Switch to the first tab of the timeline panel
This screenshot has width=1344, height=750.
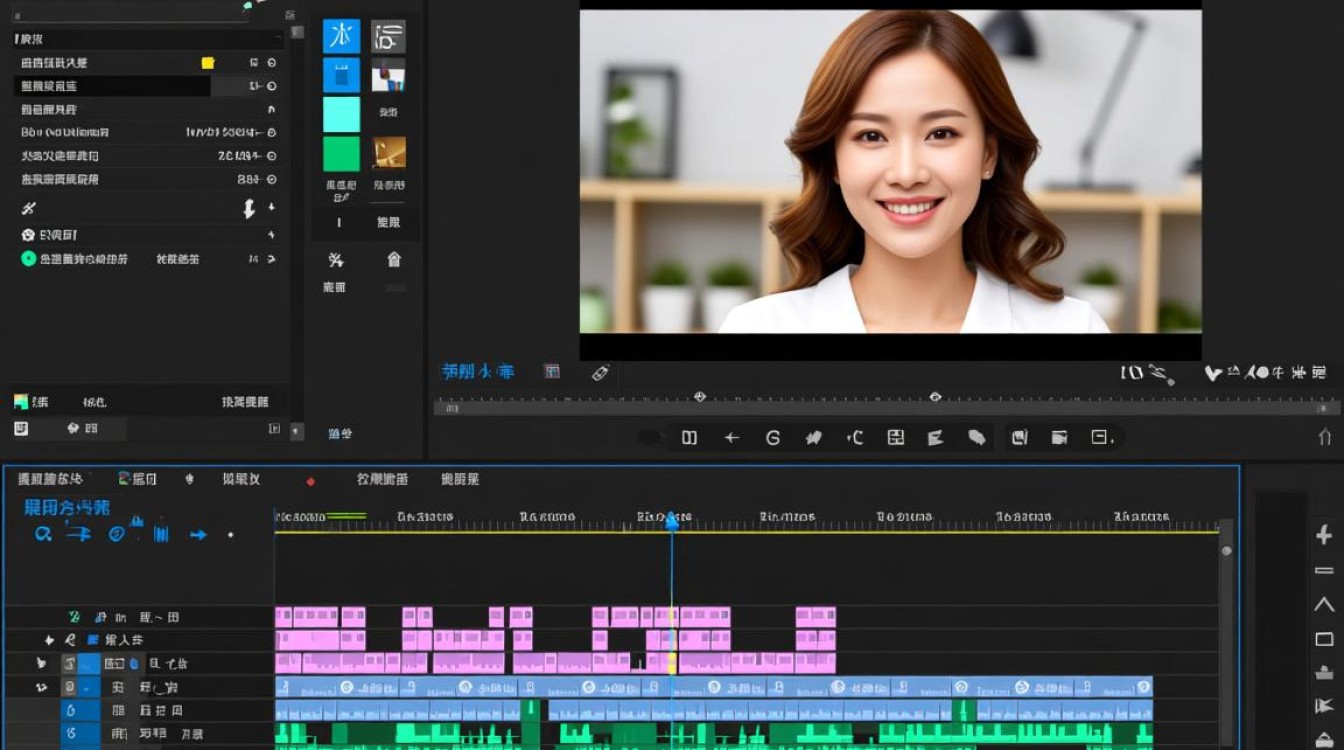[x=50, y=479]
